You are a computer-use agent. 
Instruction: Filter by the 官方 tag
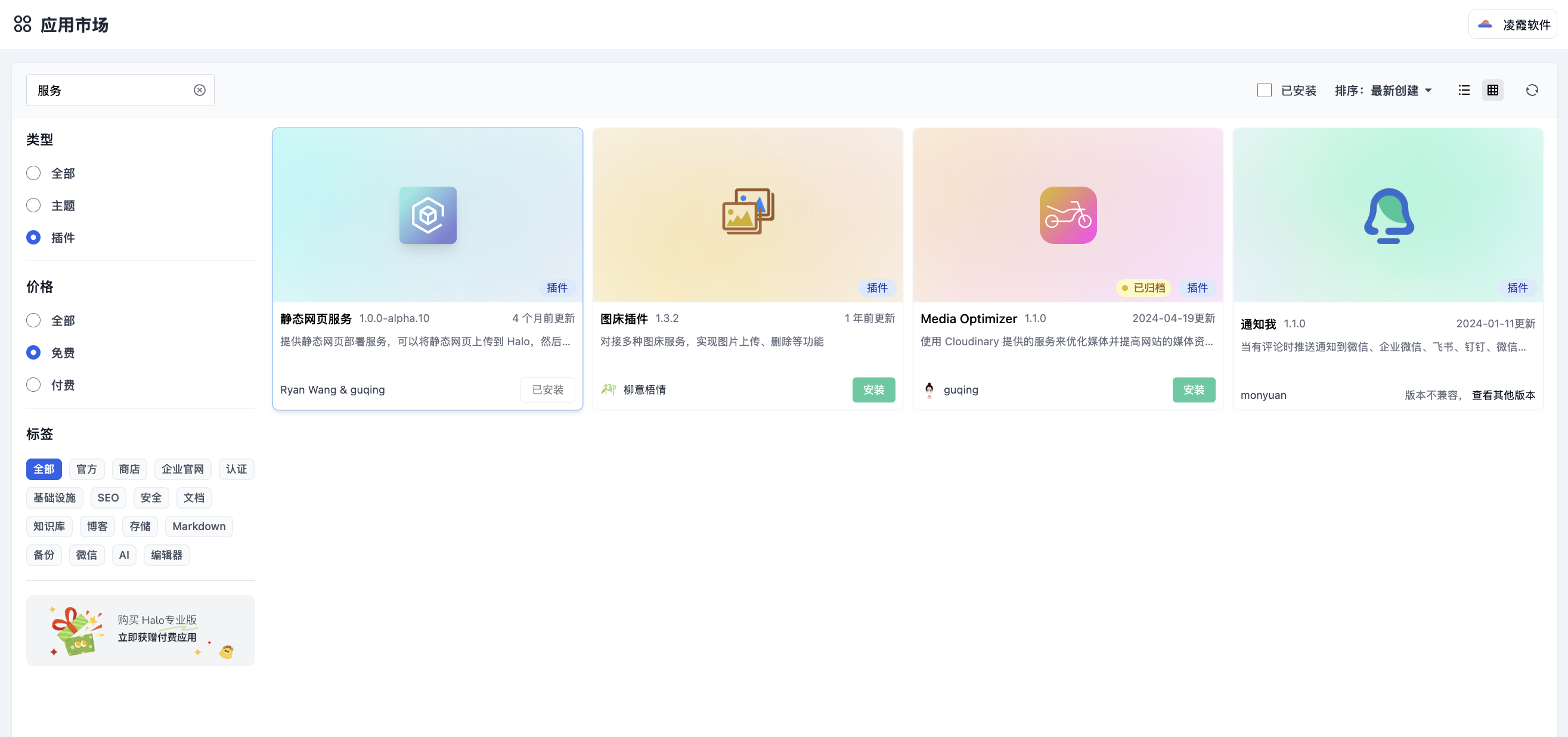(86, 469)
